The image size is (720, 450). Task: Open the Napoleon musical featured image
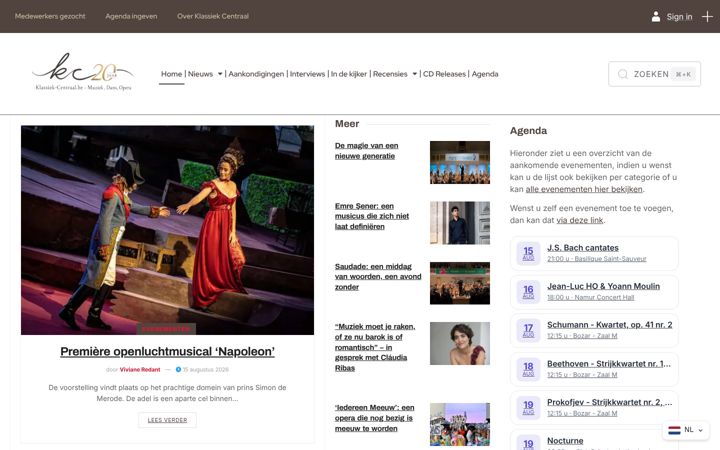(167, 230)
